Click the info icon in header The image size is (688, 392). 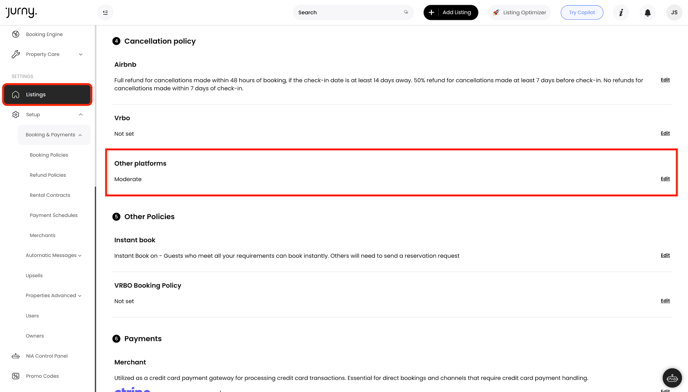[x=621, y=13]
